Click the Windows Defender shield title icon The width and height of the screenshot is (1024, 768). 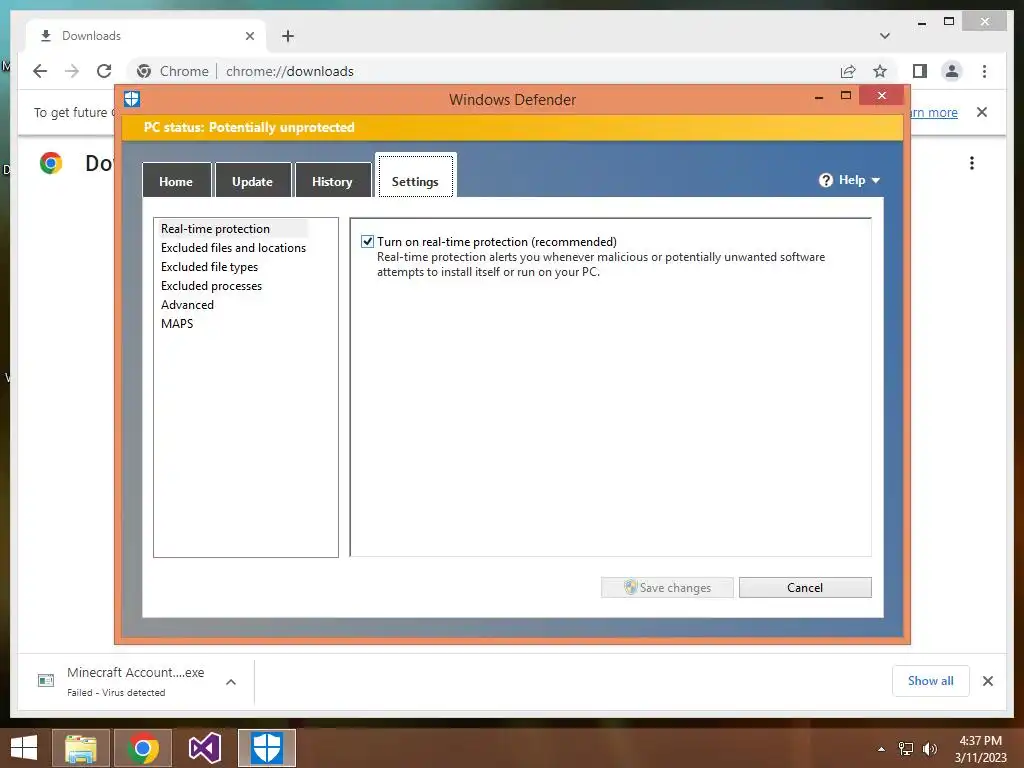coord(132,99)
